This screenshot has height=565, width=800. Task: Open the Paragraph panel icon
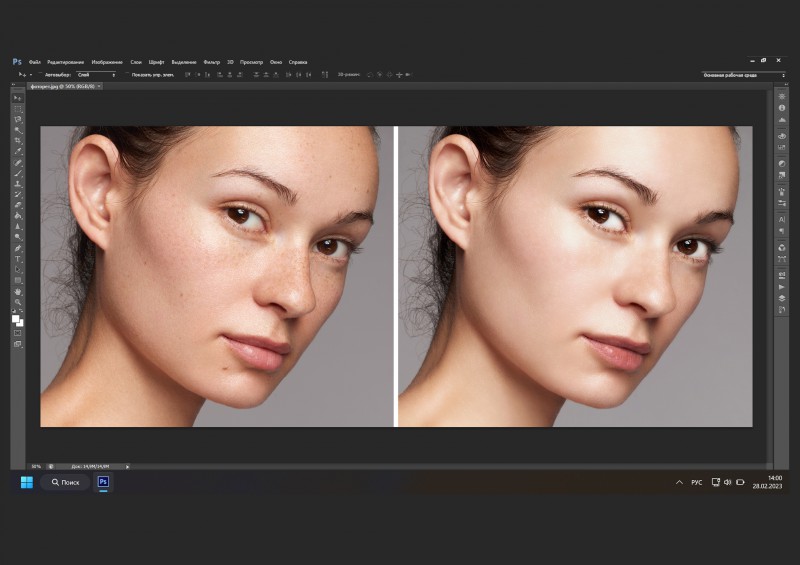(x=782, y=231)
